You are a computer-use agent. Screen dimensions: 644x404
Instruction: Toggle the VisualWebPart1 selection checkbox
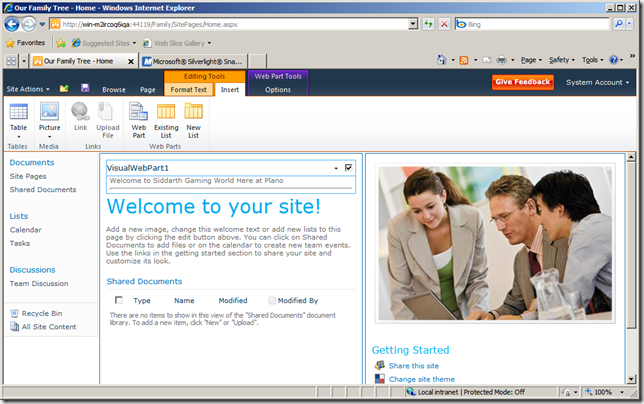(x=348, y=168)
